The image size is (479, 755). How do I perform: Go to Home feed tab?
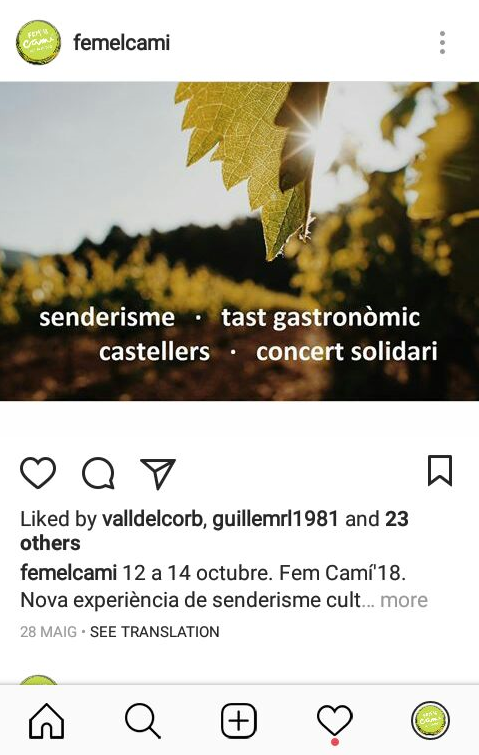[47, 721]
